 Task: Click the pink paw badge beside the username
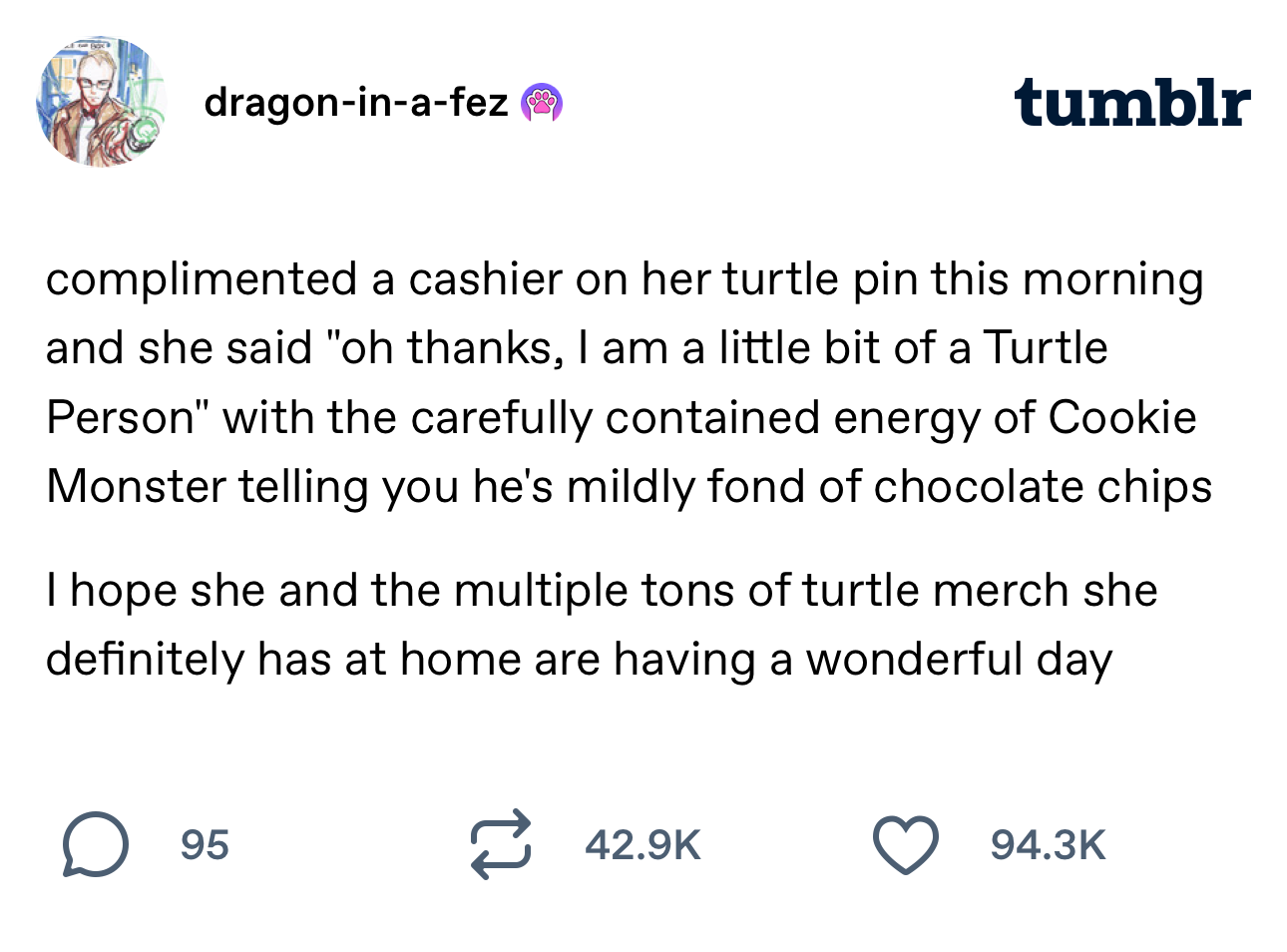tap(542, 102)
